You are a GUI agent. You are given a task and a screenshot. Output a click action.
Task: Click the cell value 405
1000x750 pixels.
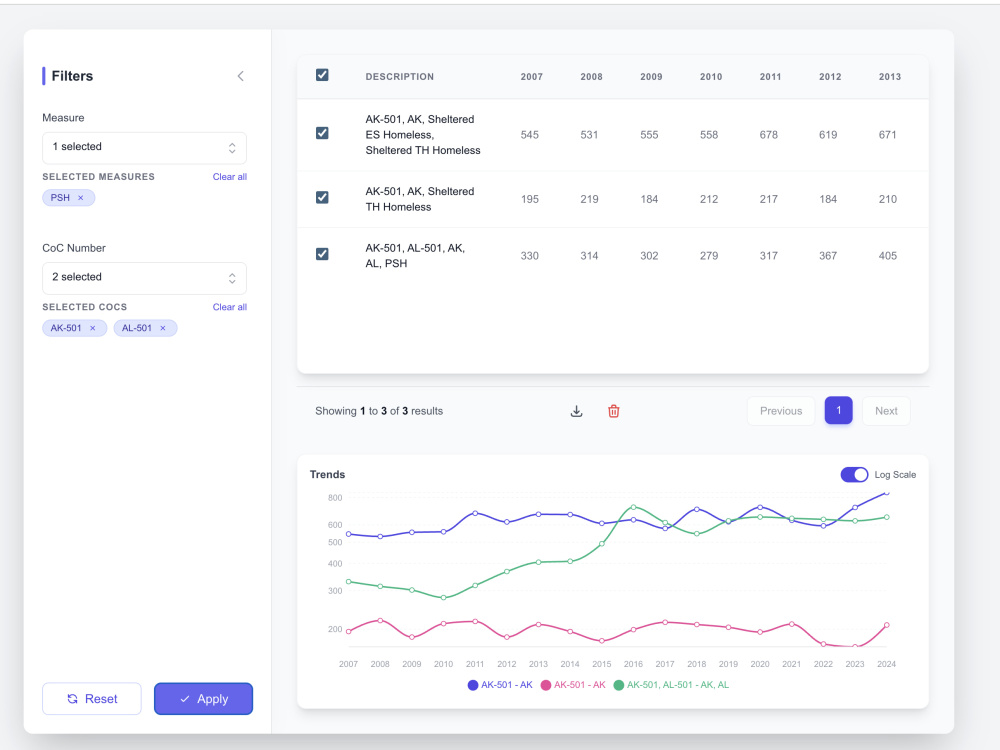[887, 256]
